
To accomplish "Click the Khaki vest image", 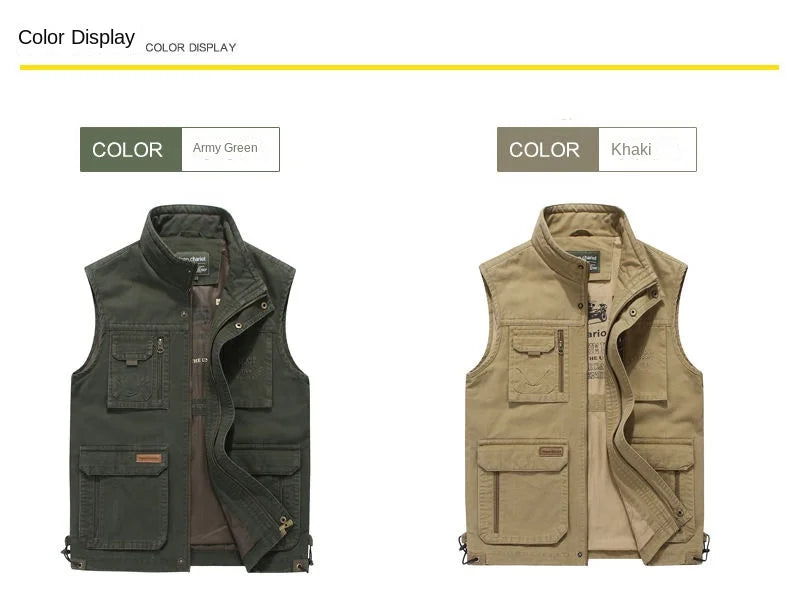I will click(584, 385).
